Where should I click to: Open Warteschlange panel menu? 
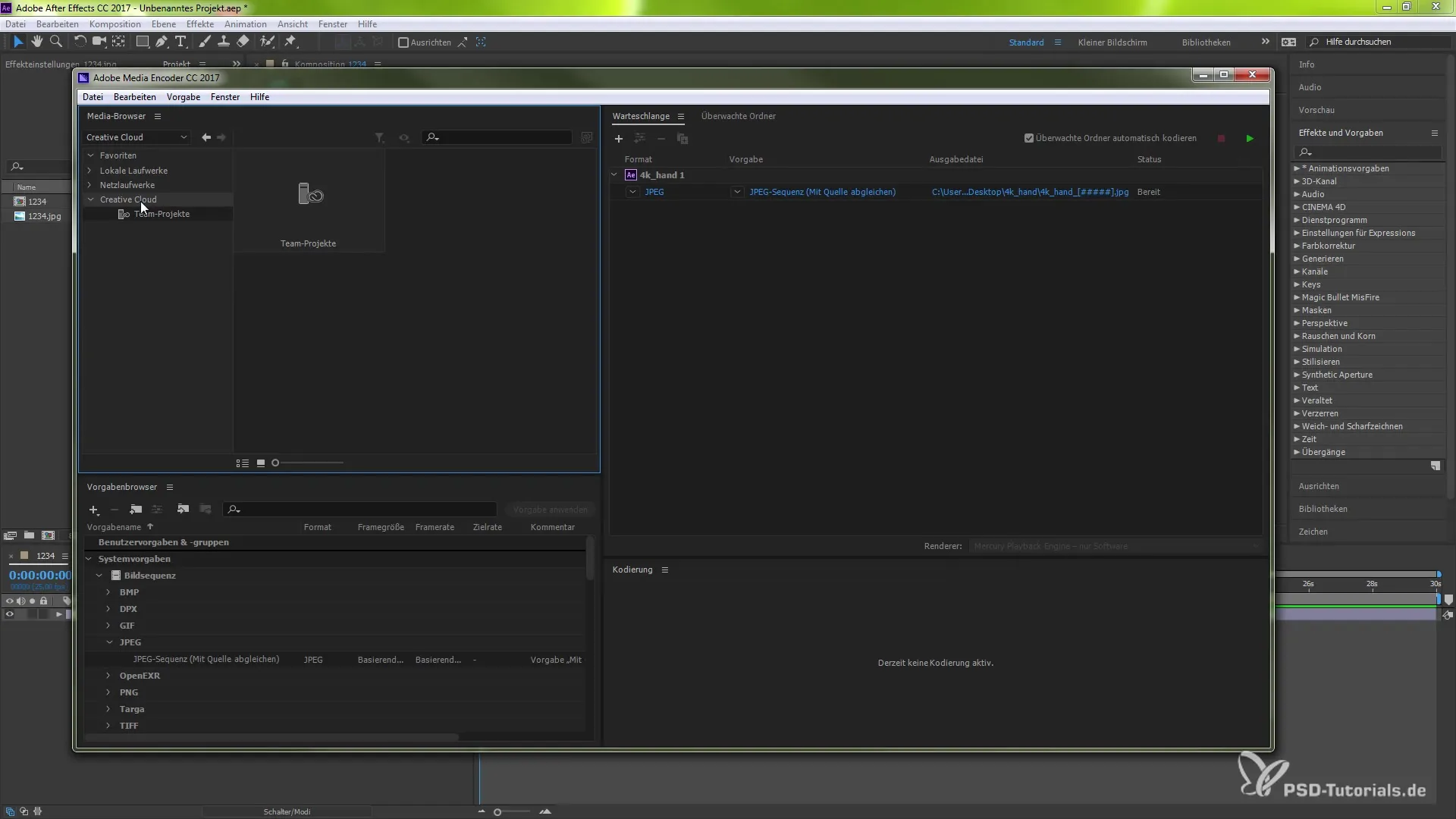click(681, 116)
